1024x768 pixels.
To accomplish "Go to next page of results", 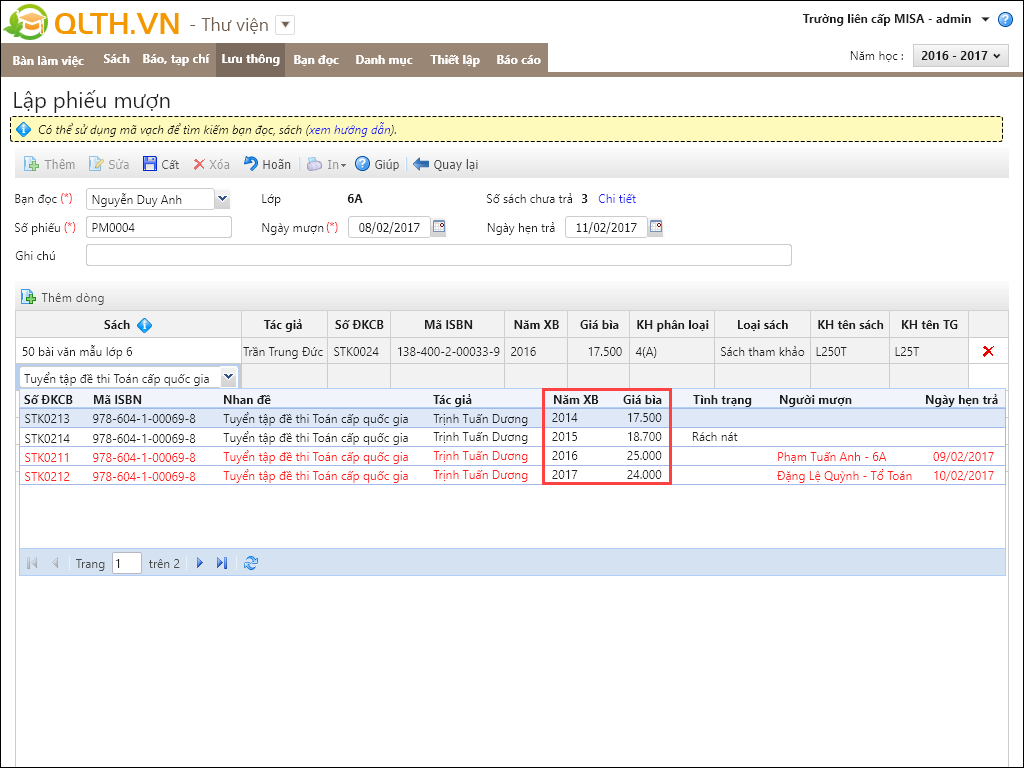I will tap(200, 563).
